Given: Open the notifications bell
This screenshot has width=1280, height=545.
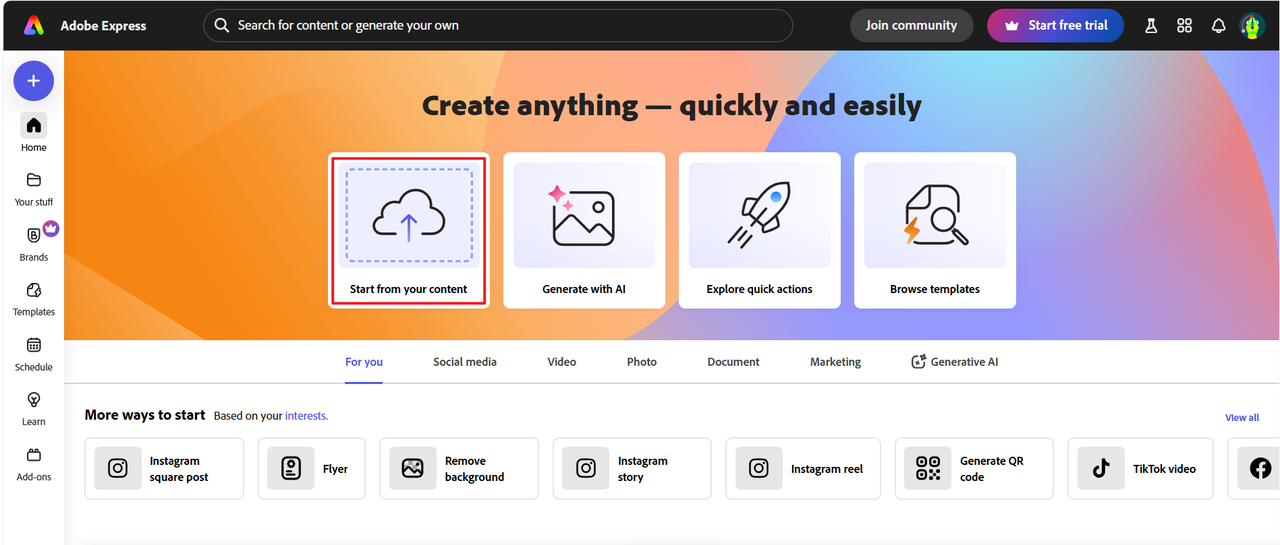Looking at the screenshot, I should pos(1218,26).
